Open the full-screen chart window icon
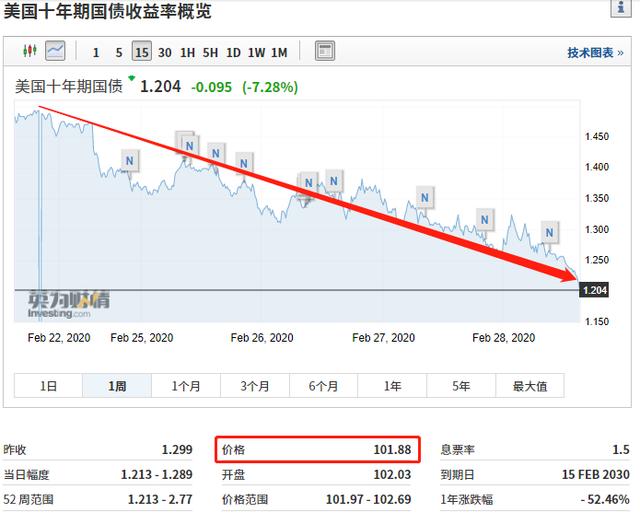Viewport: 640px width, 513px height. click(x=325, y=51)
